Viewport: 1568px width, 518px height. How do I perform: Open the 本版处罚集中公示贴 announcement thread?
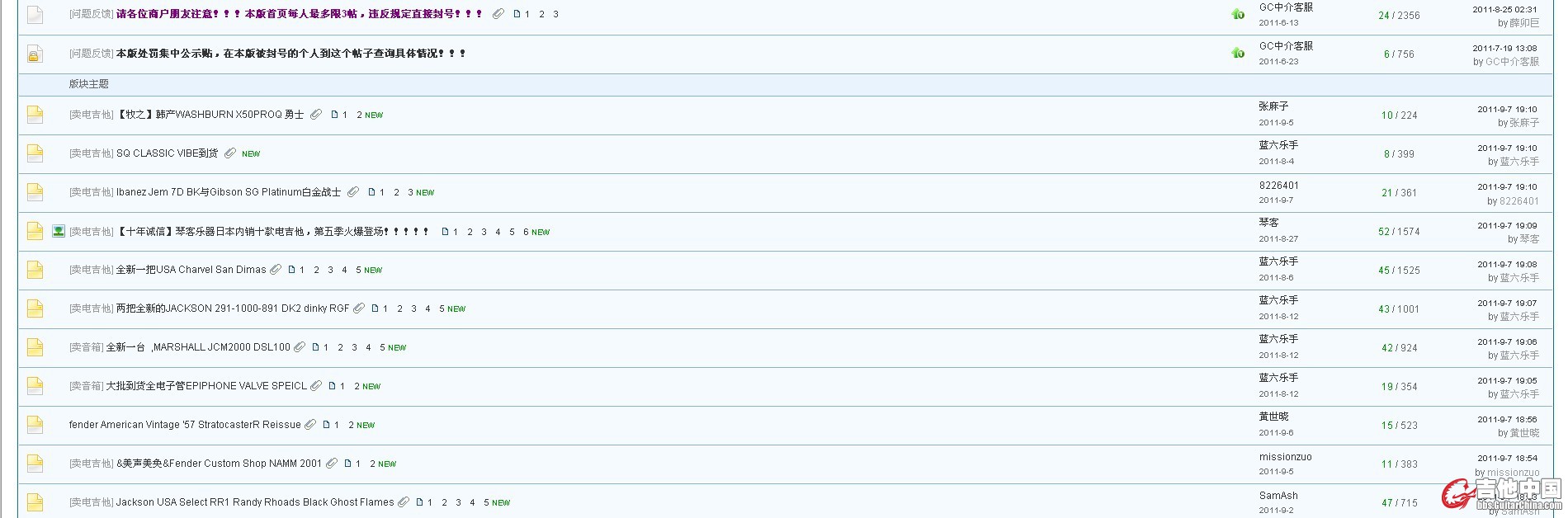(291, 54)
